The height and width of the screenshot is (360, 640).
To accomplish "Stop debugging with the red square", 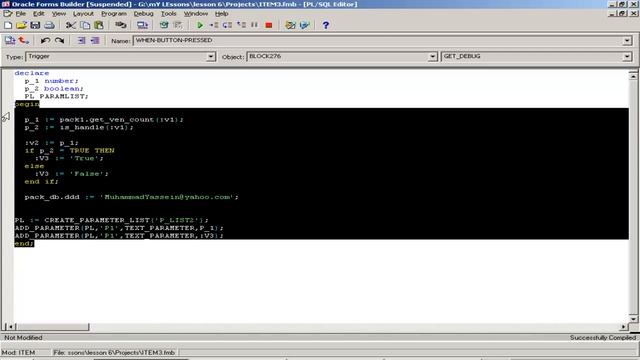I will click(x=269, y=25).
